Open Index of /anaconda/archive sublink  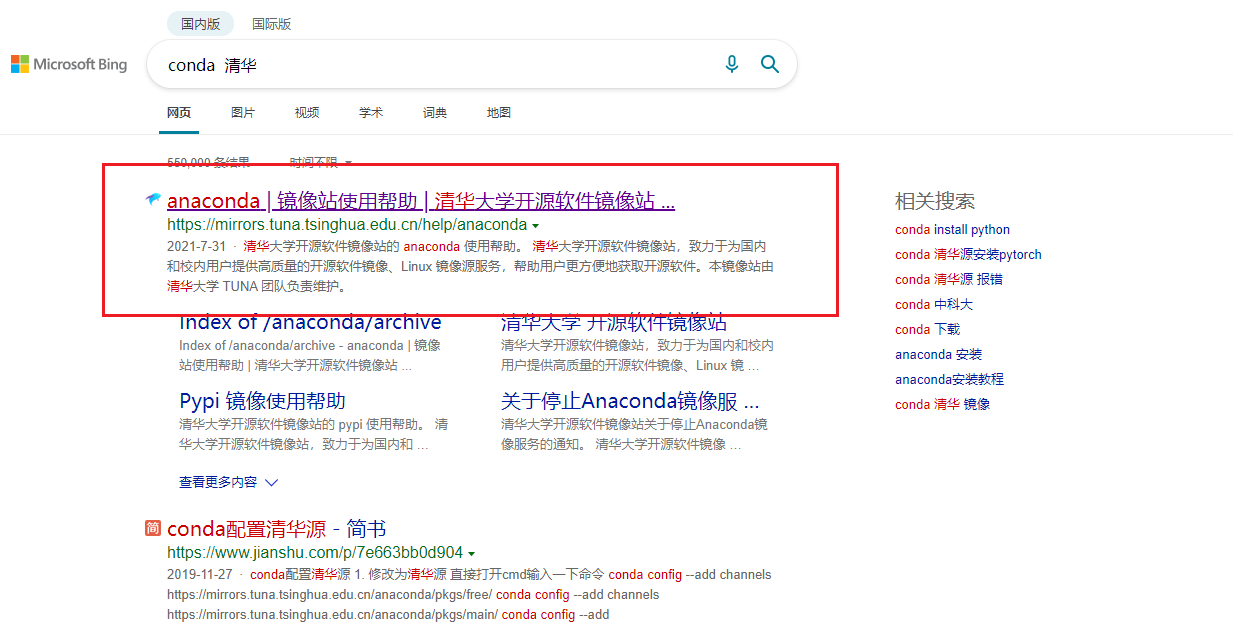click(x=310, y=322)
